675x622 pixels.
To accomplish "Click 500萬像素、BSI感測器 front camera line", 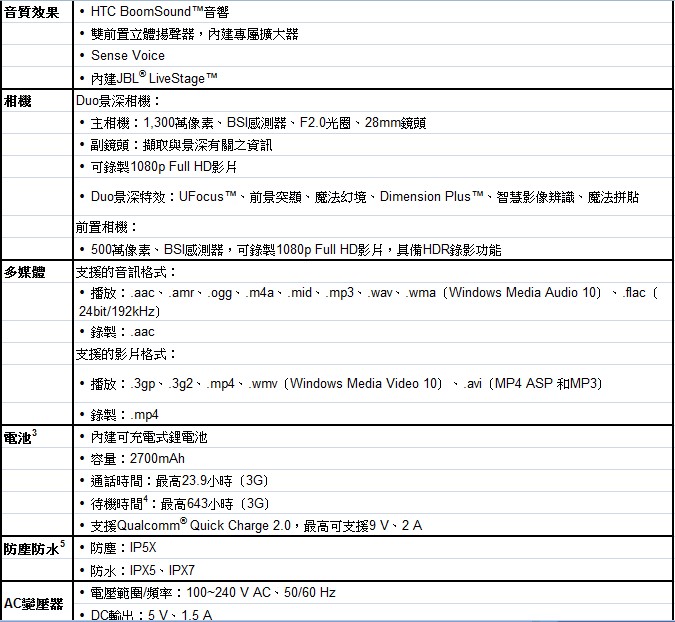I will tap(296, 250).
